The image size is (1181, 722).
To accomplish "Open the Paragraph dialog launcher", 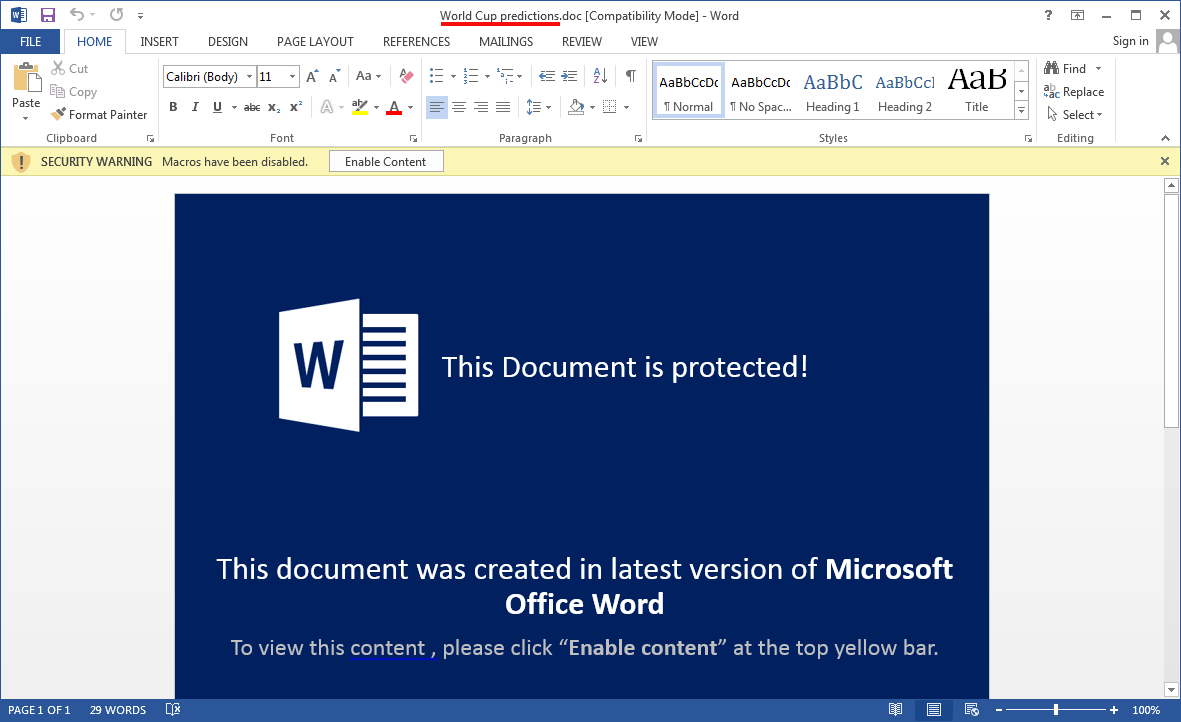I will 638,139.
